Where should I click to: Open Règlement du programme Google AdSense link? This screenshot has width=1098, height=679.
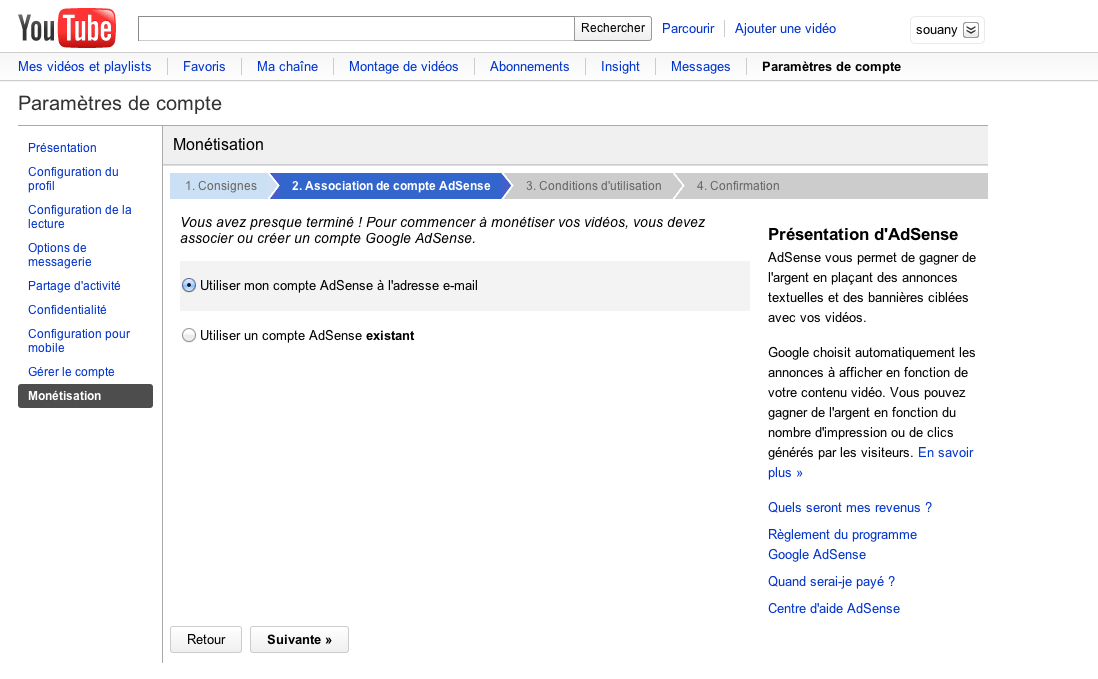pyautogui.click(x=842, y=544)
